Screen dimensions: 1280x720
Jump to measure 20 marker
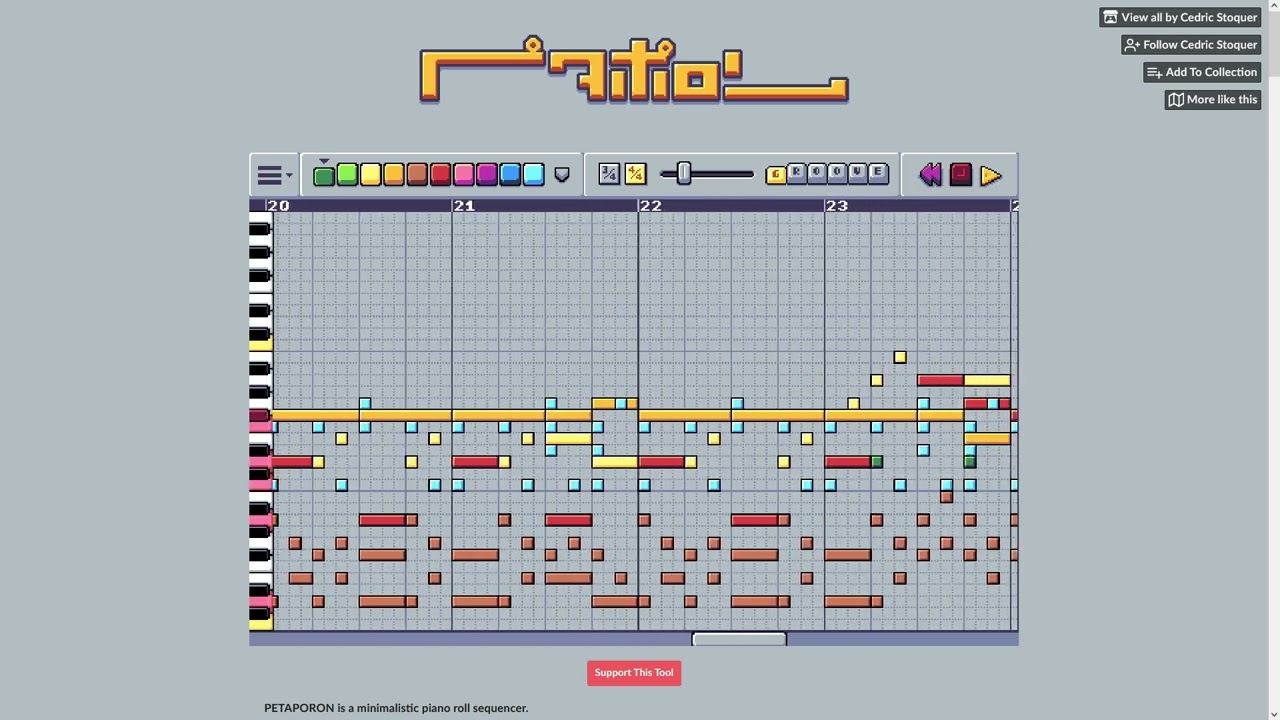pos(279,205)
